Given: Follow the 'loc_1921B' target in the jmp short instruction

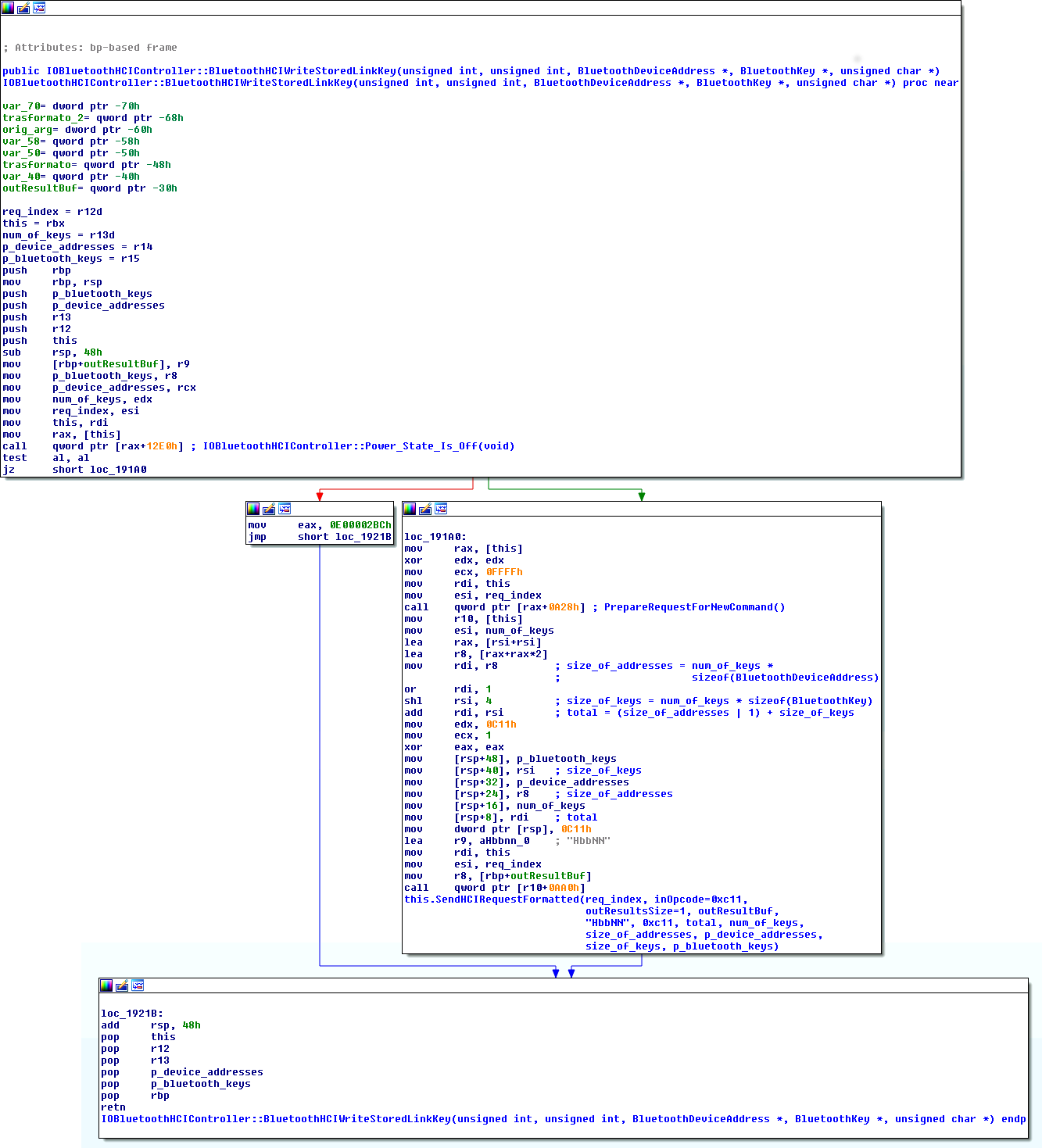Looking at the screenshot, I should click(x=363, y=537).
